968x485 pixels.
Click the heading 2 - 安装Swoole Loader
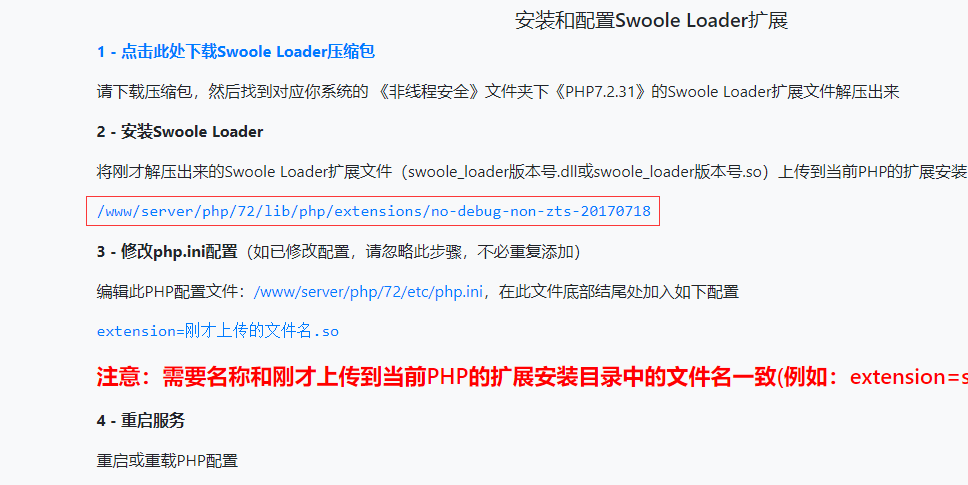(180, 131)
